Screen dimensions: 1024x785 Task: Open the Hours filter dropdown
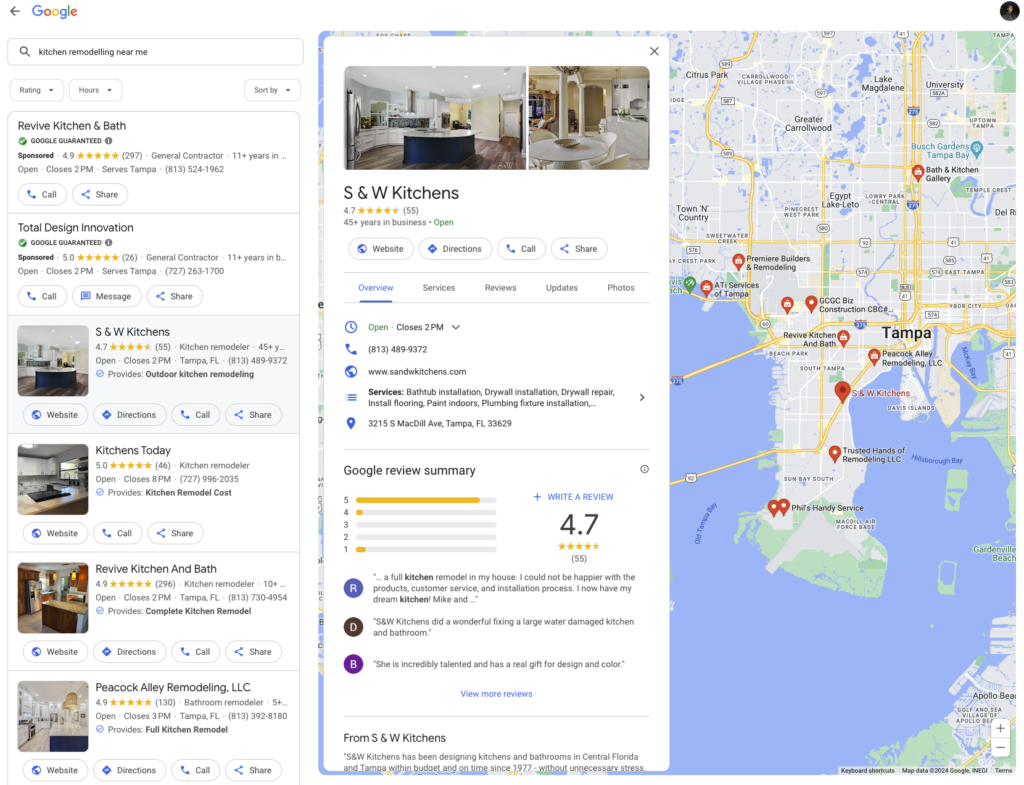point(95,90)
